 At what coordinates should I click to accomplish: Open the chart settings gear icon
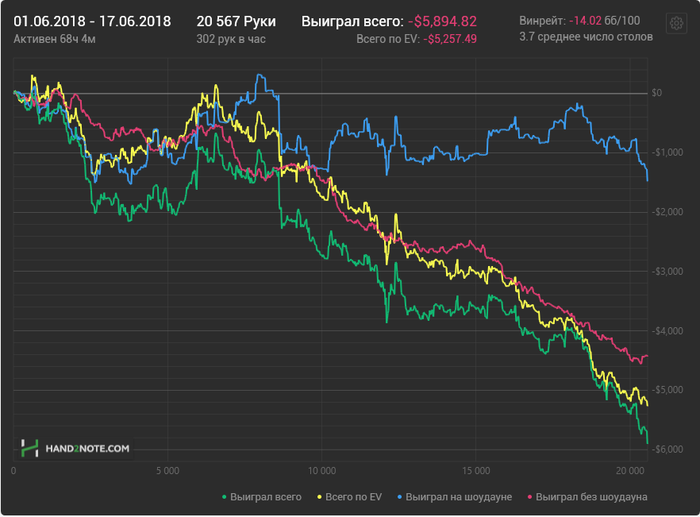tap(676, 23)
